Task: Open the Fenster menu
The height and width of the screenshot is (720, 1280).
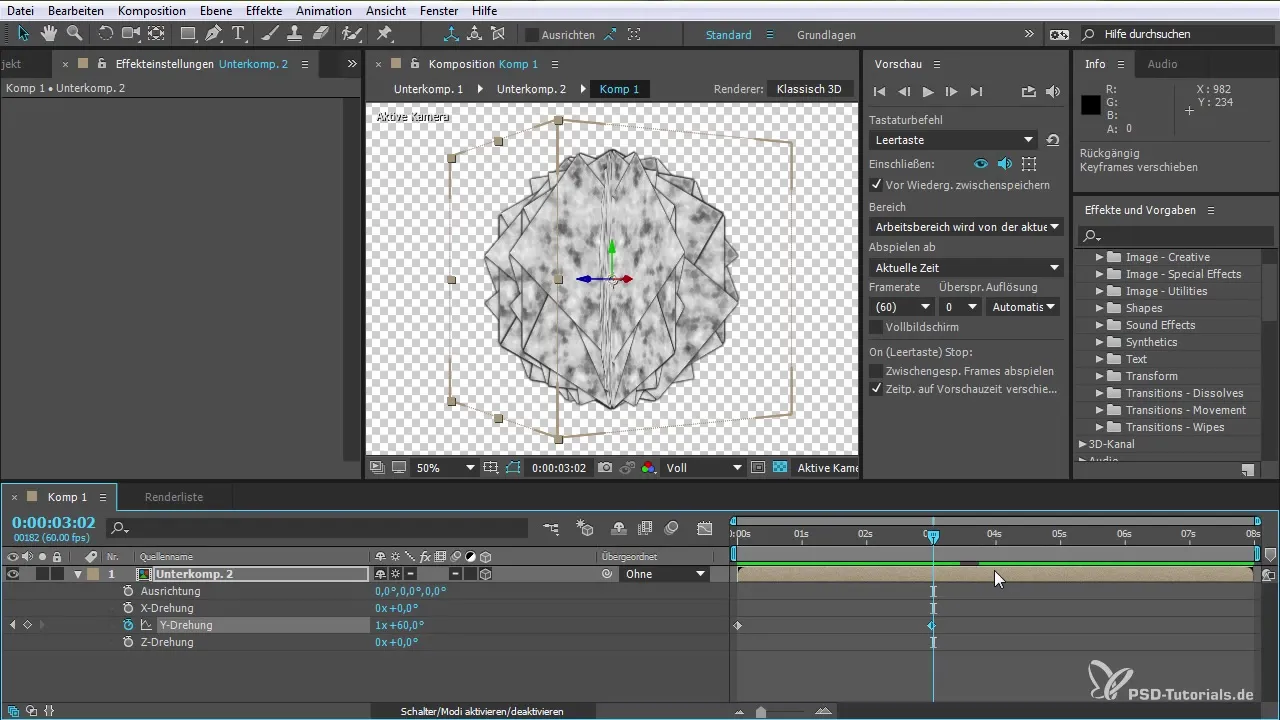Action: coord(439,10)
